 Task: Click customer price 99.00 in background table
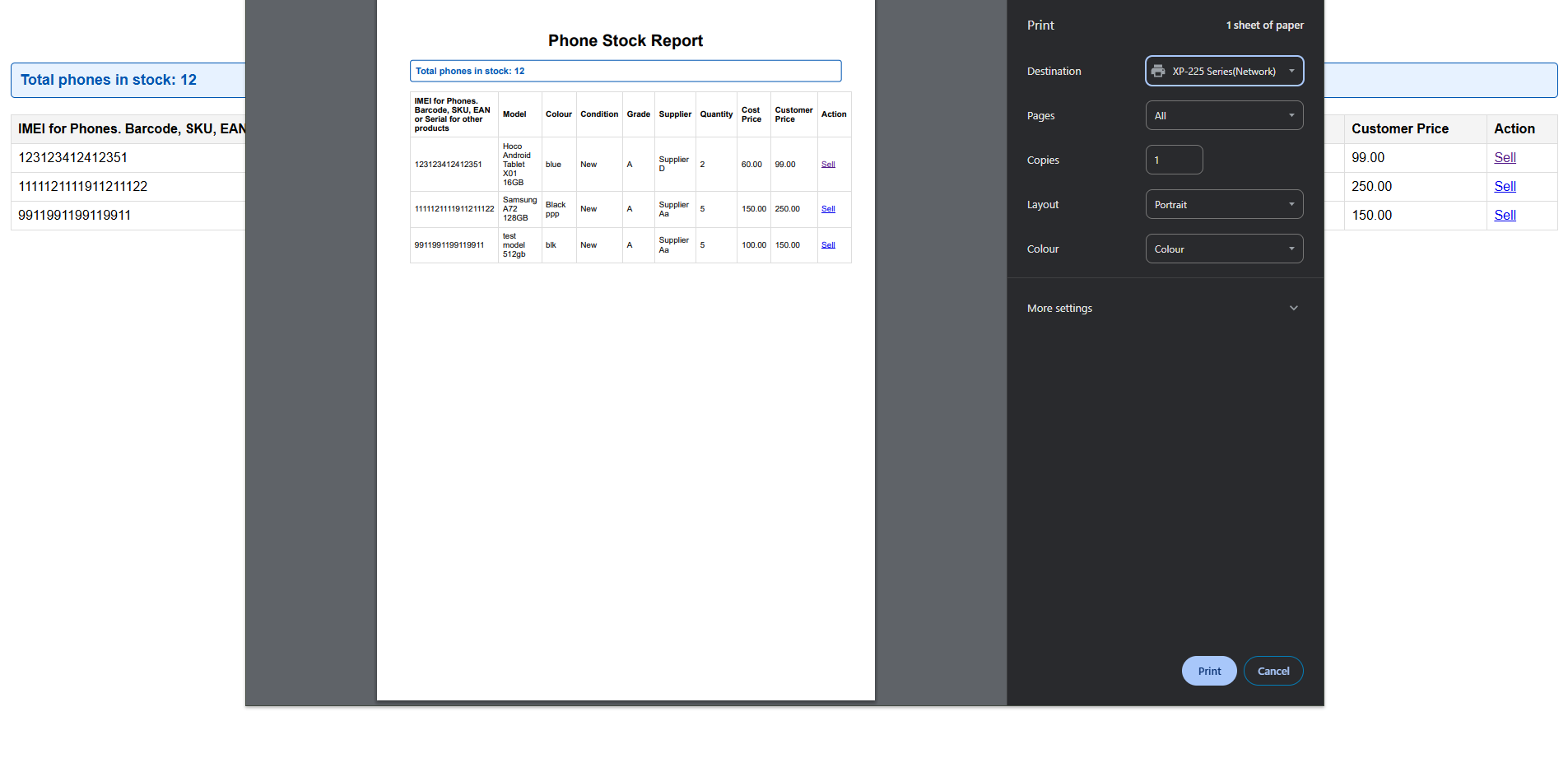pos(1368,157)
